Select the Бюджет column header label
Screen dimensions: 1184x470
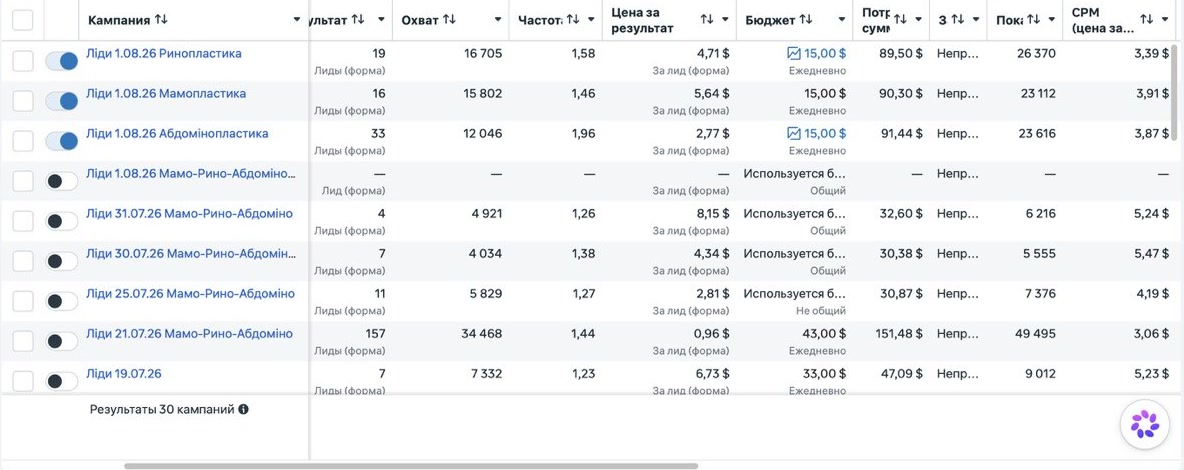[x=770, y=20]
